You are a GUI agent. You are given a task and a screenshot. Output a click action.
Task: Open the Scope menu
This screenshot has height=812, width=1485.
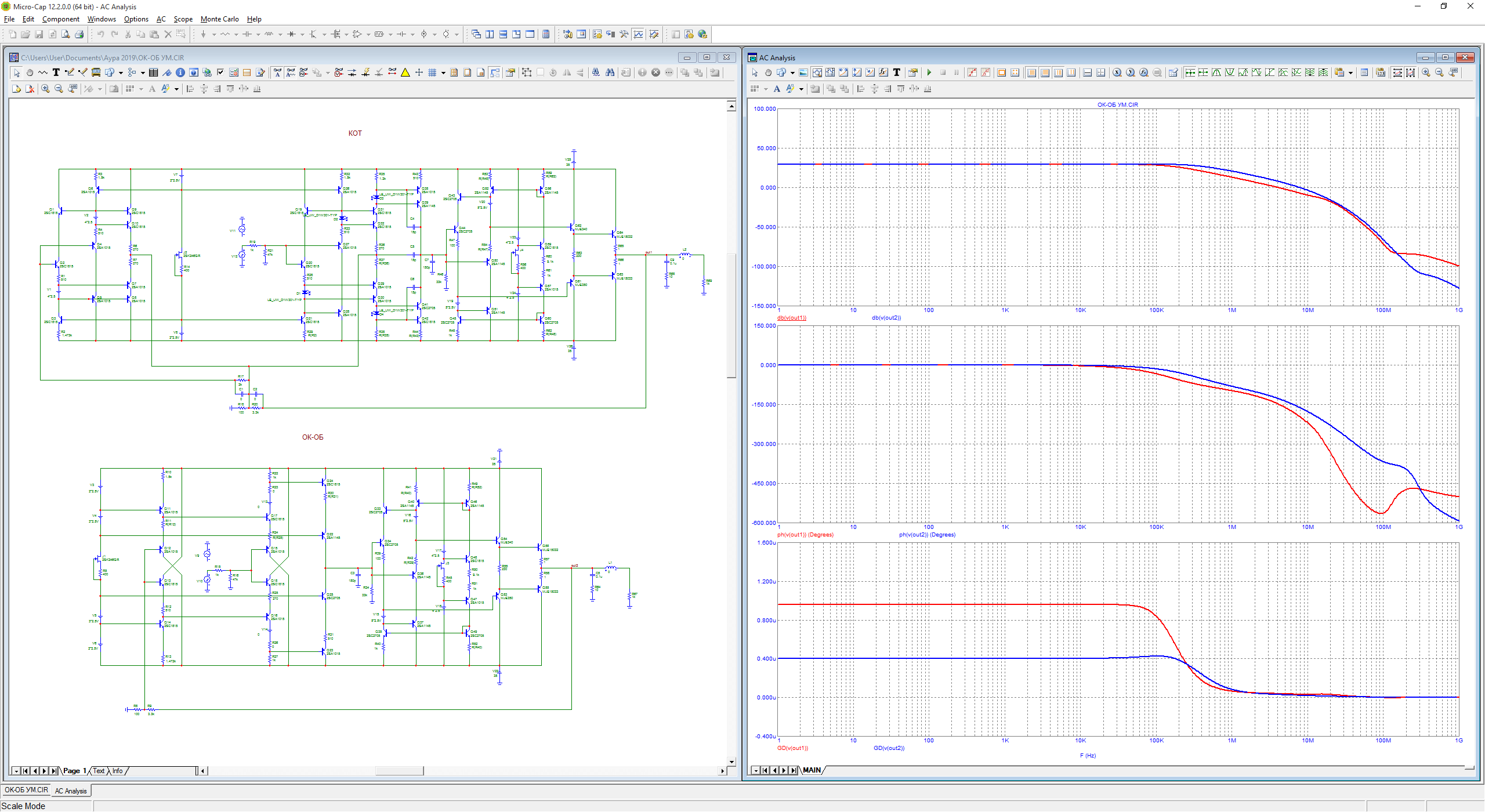pos(183,19)
